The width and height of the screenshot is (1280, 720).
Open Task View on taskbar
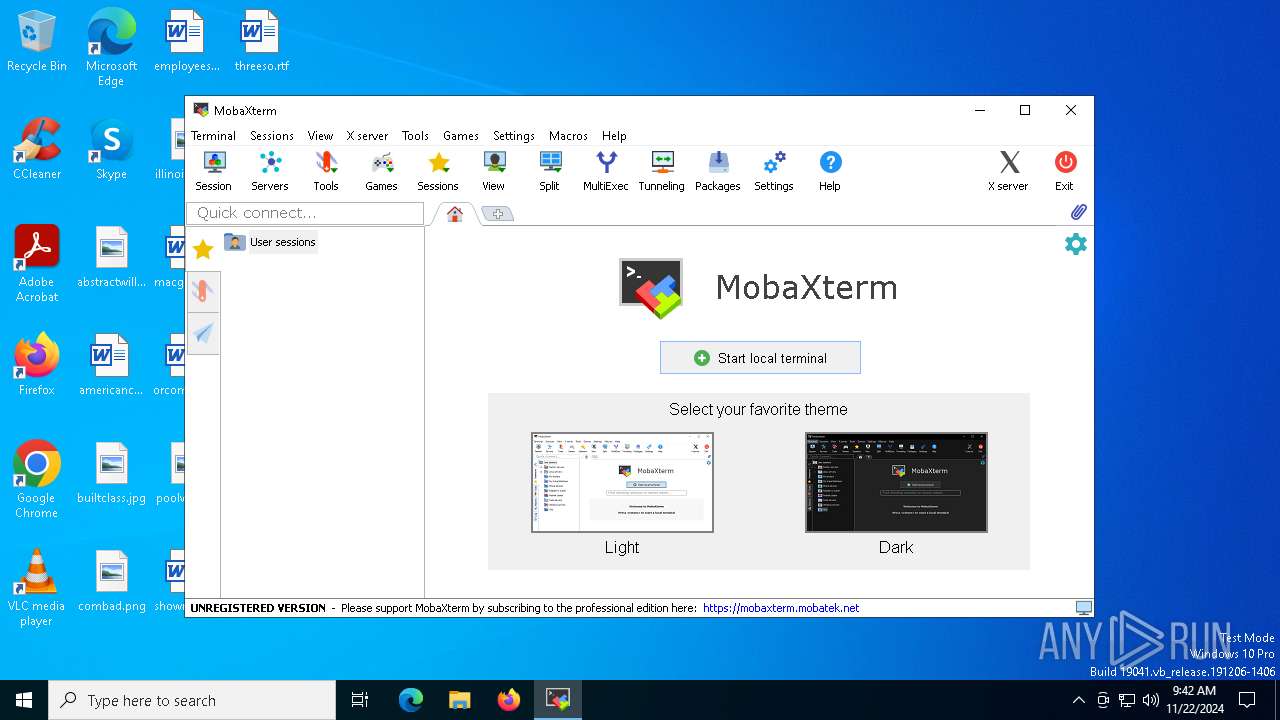coord(360,700)
